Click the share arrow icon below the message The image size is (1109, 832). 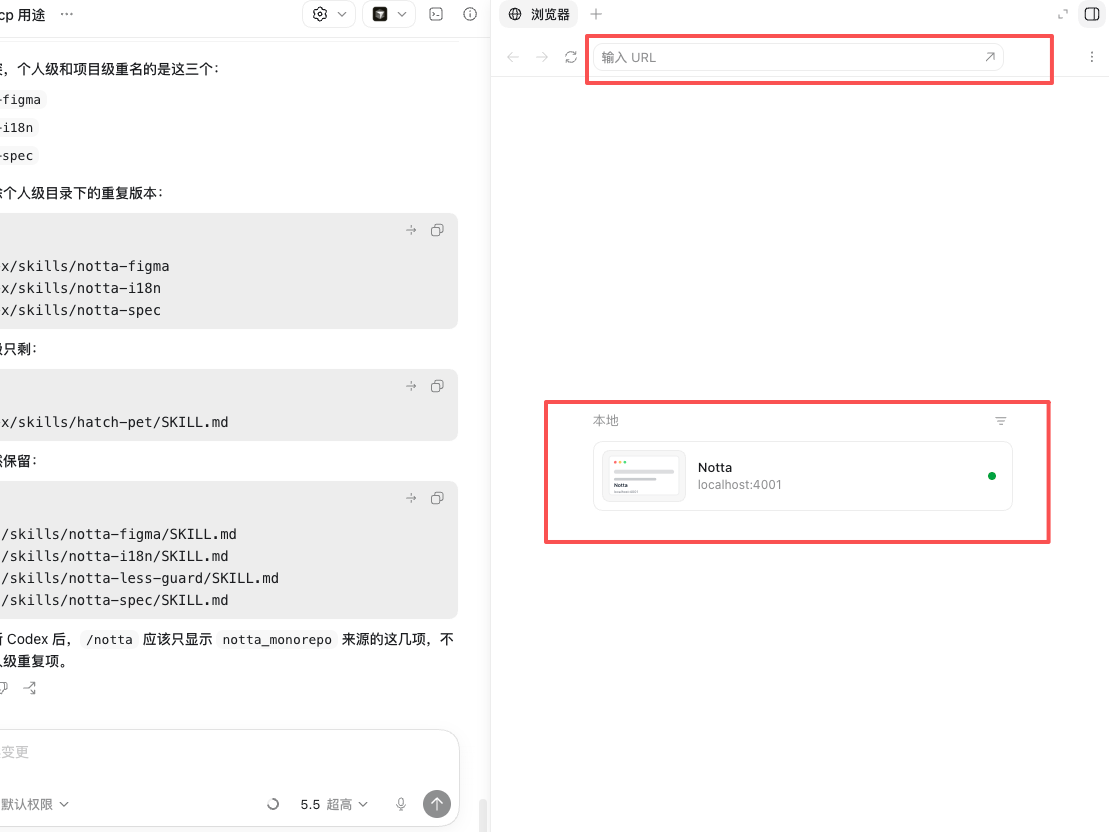click(x=30, y=688)
